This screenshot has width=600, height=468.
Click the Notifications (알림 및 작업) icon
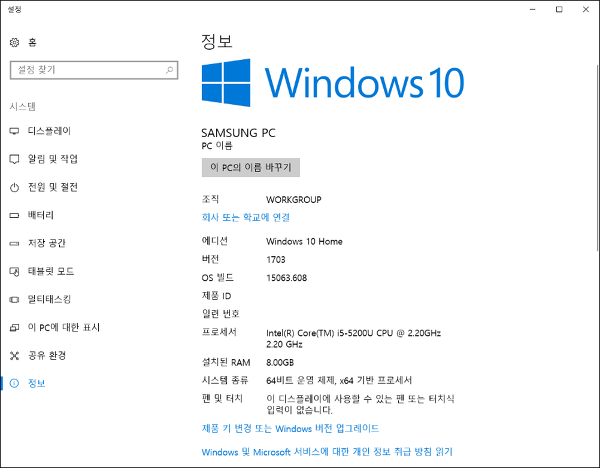pyautogui.click(x=14, y=159)
